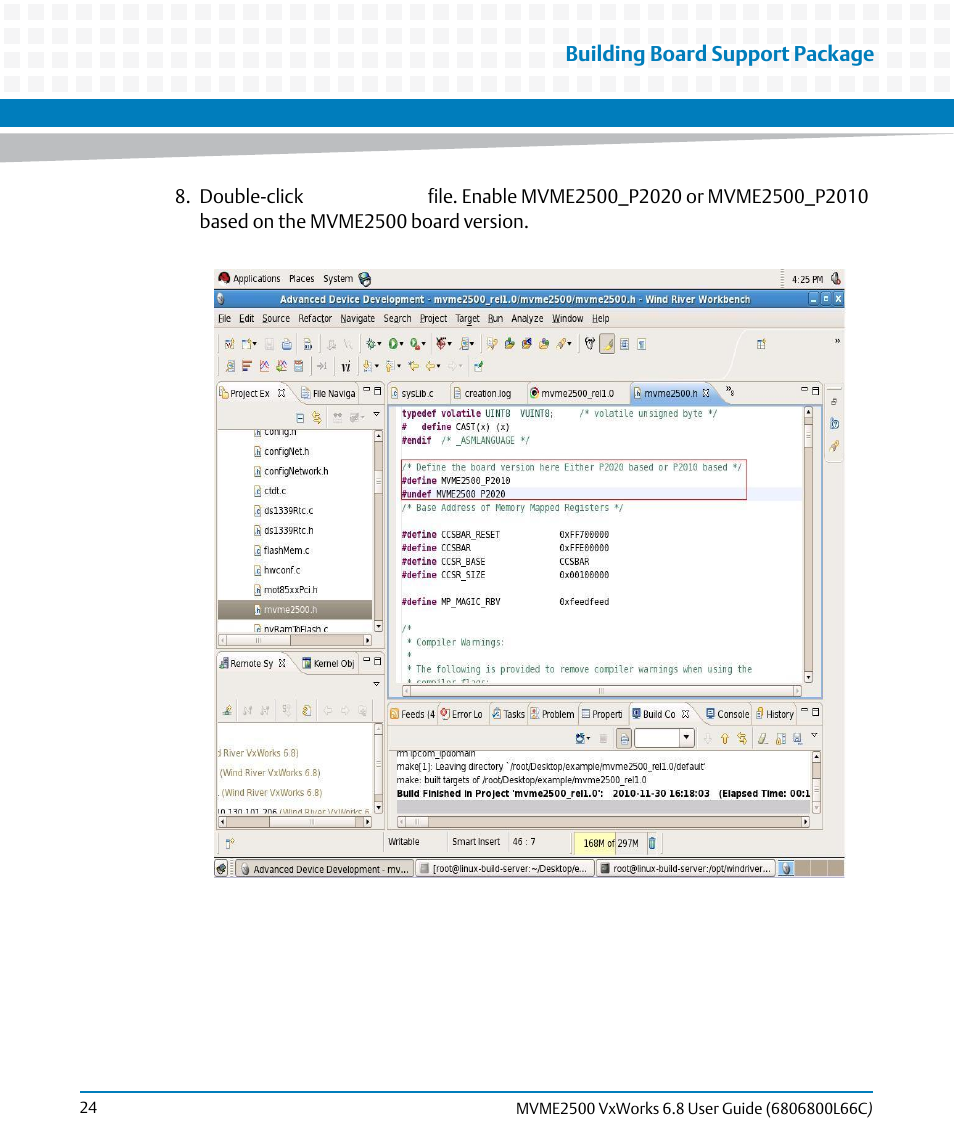The width and height of the screenshot is (954, 1145).
Task: Click the glasses icon beside Mark Occurrences
Action: click(589, 344)
